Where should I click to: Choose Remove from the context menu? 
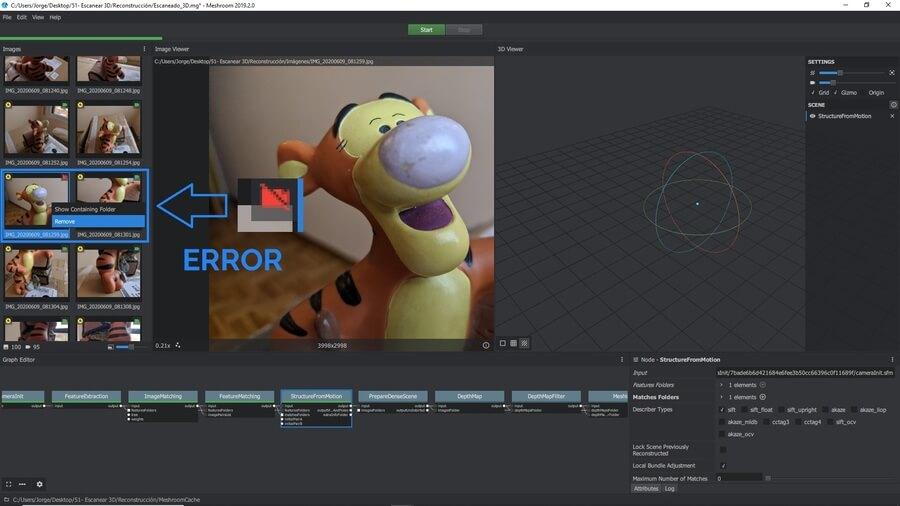pos(98,221)
